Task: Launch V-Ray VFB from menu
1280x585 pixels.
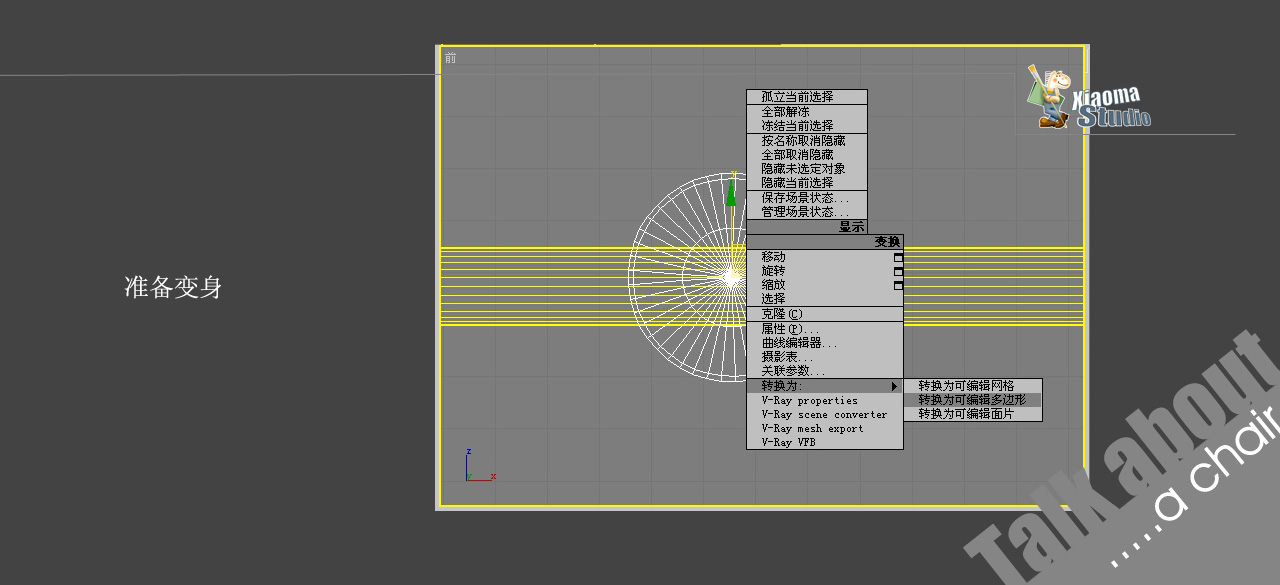Action: pyautogui.click(x=788, y=442)
